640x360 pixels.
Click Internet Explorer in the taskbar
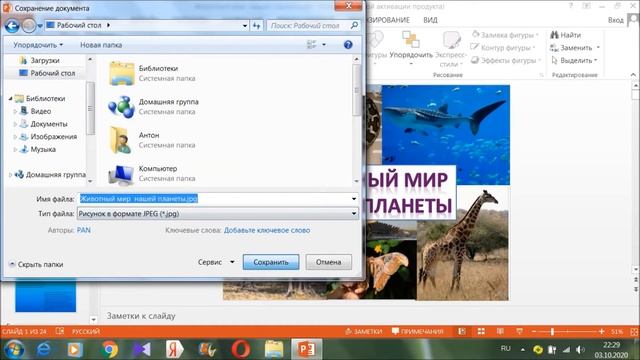[x=44, y=349]
